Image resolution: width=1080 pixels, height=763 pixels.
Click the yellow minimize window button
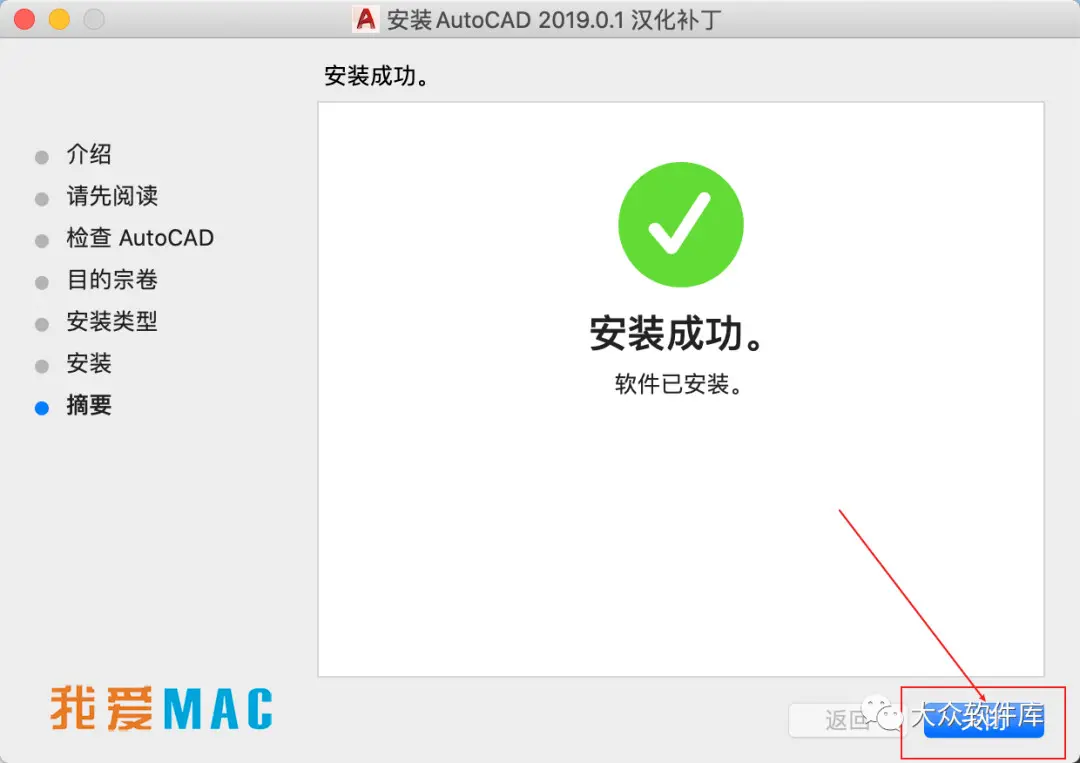pyautogui.click(x=59, y=19)
